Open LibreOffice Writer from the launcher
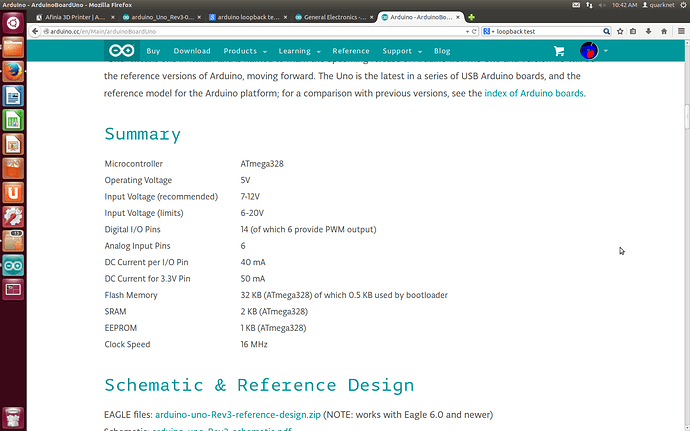Screen dimensions: 690x431 [13, 96]
